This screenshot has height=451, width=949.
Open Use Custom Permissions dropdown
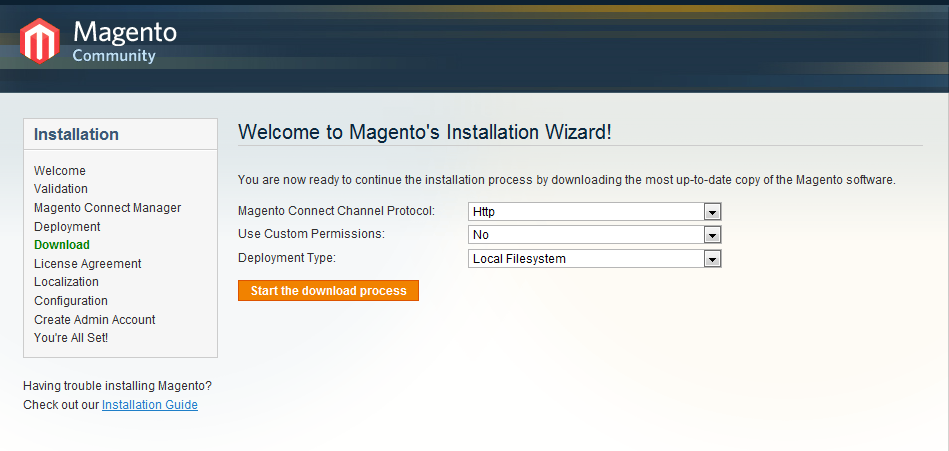[594, 235]
